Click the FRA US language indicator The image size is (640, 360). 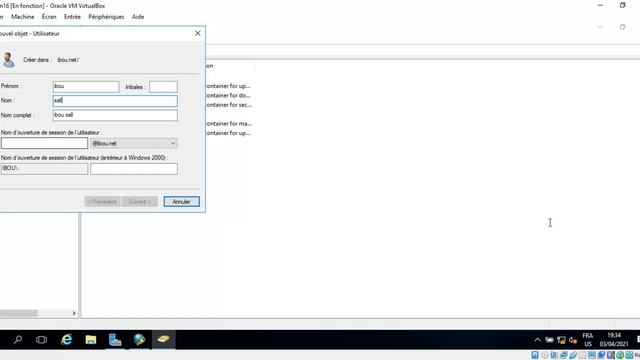pyautogui.click(x=588, y=340)
